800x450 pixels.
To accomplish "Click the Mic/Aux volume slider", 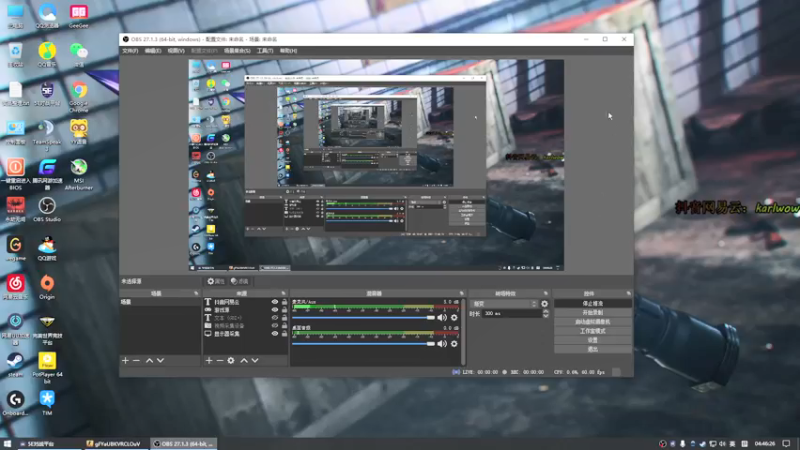I will pos(363,317).
